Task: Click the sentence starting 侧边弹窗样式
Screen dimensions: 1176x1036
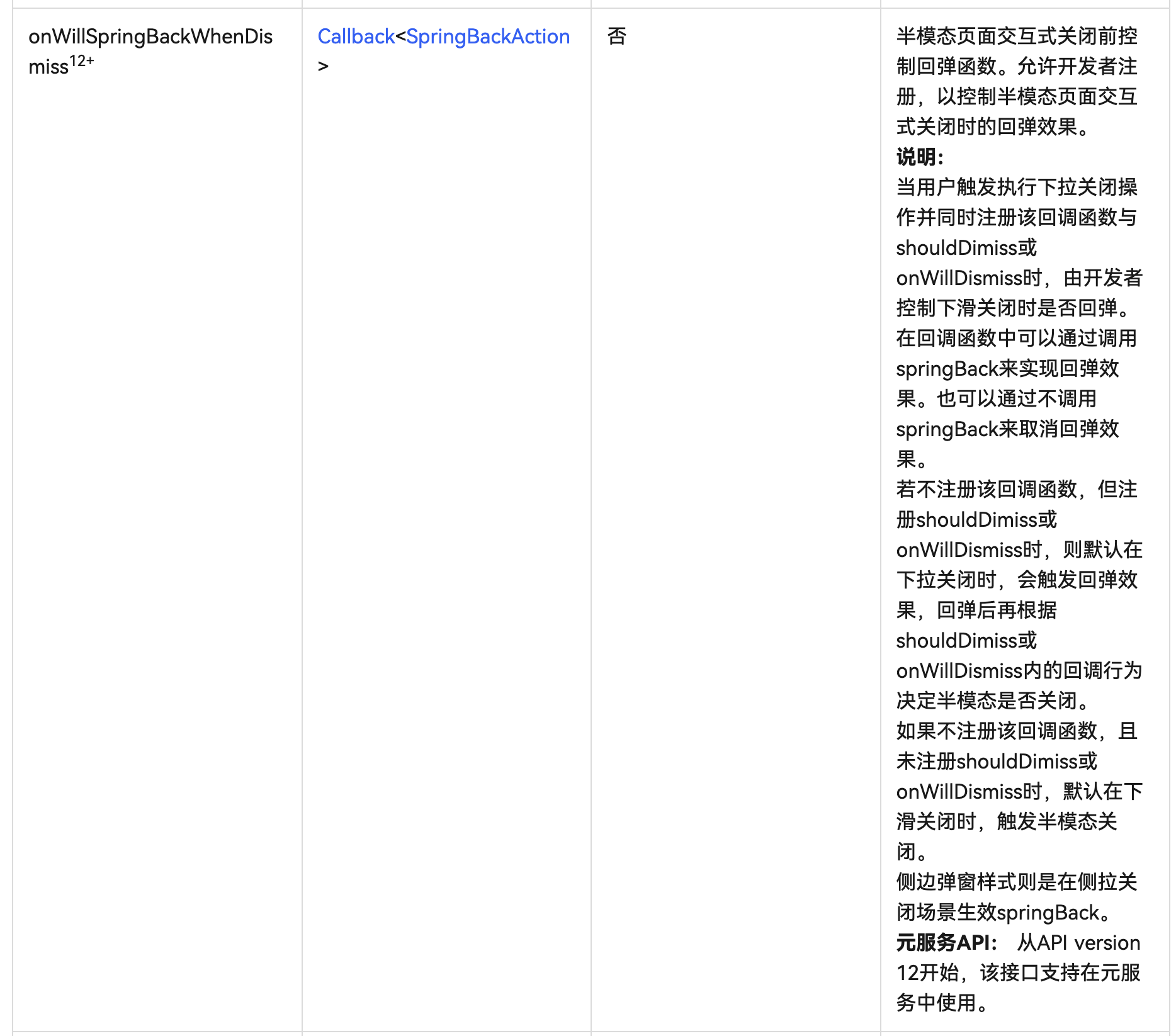Action: [1017, 882]
